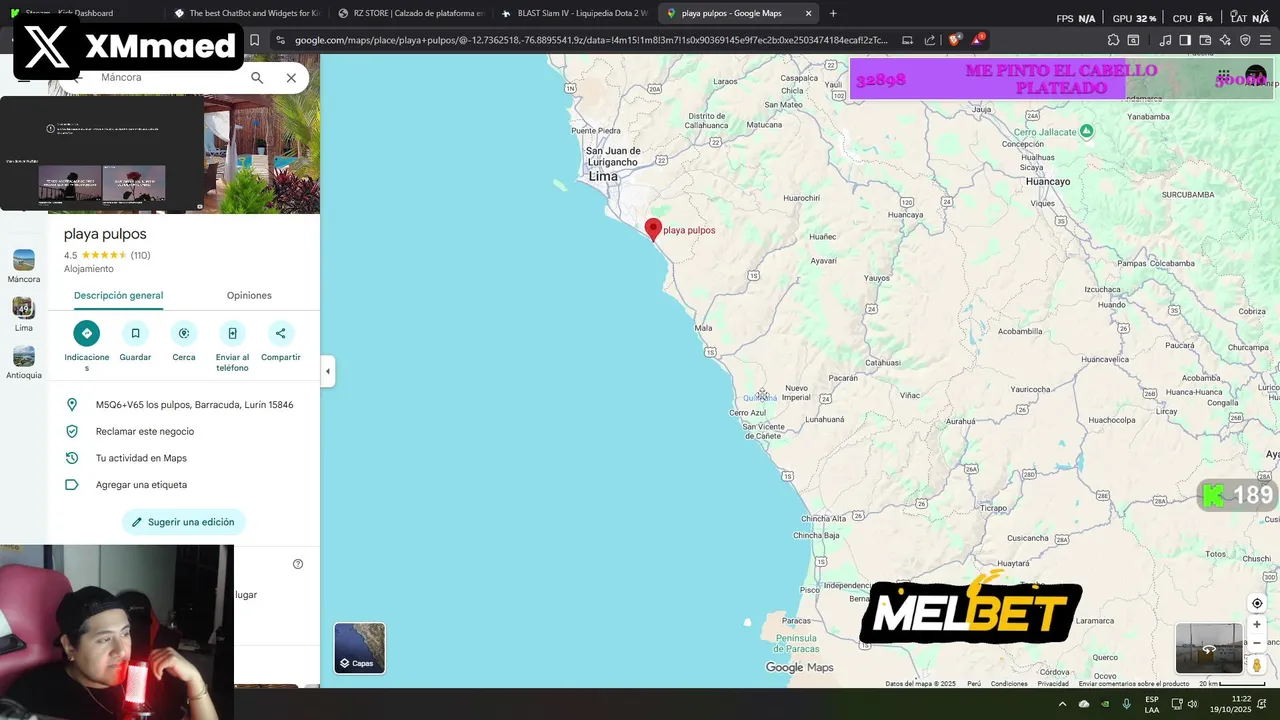The height and width of the screenshot is (720, 1280).
Task: Zoom out with the minus button
Action: pos(1257,643)
